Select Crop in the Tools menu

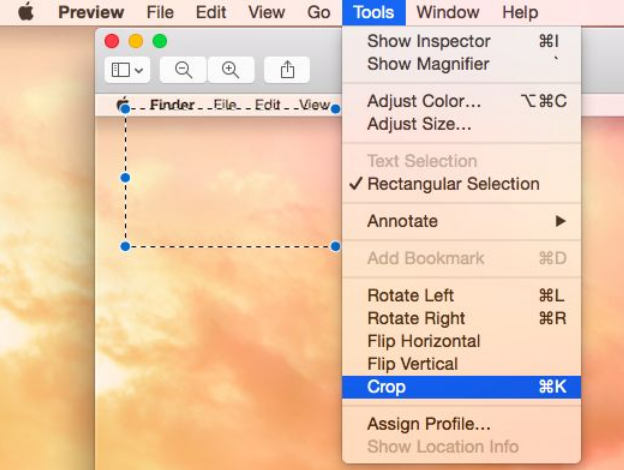point(462,387)
